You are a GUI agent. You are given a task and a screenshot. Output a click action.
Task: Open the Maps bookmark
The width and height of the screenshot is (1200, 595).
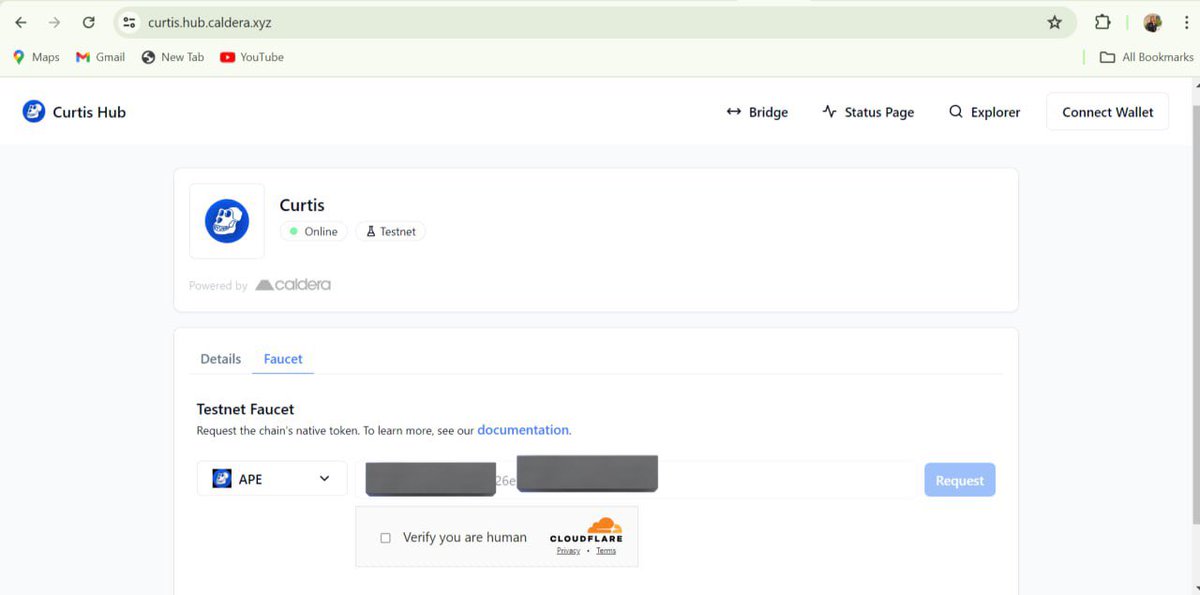click(36, 57)
